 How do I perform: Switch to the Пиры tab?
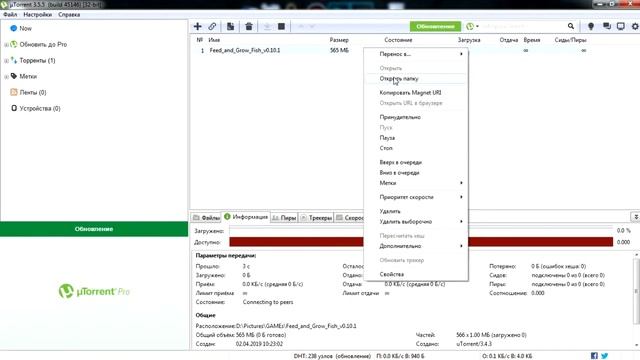pyautogui.click(x=284, y=218)
